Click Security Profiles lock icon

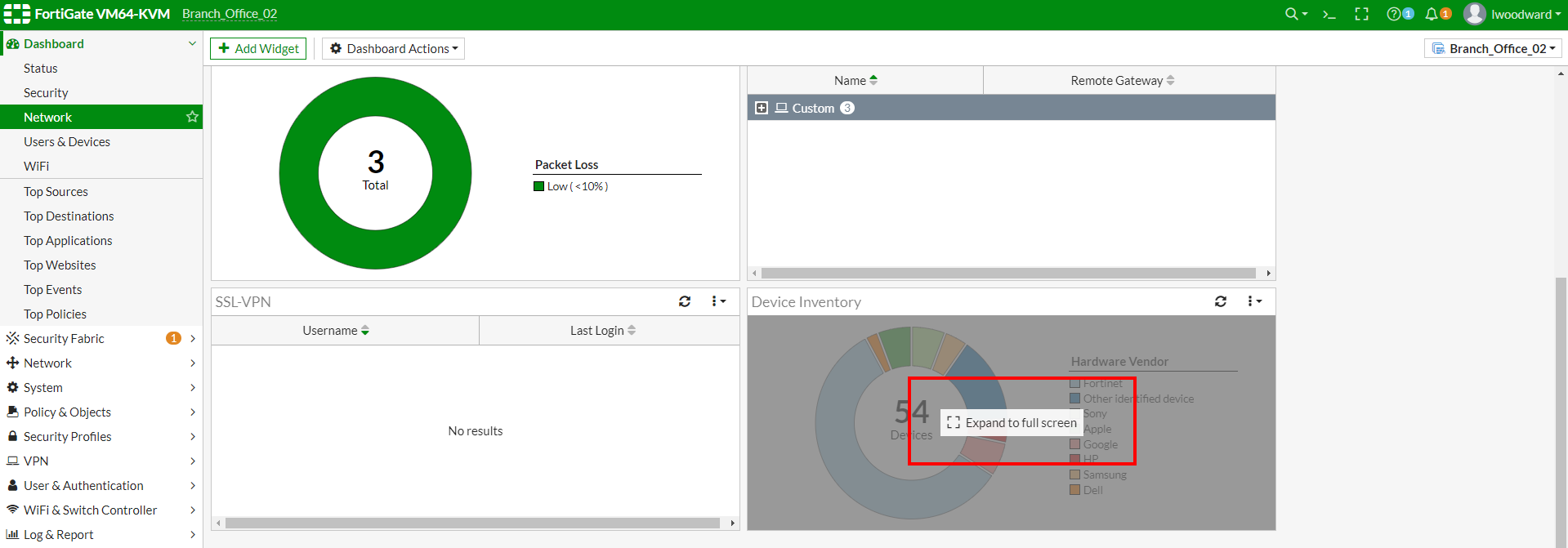12,436
